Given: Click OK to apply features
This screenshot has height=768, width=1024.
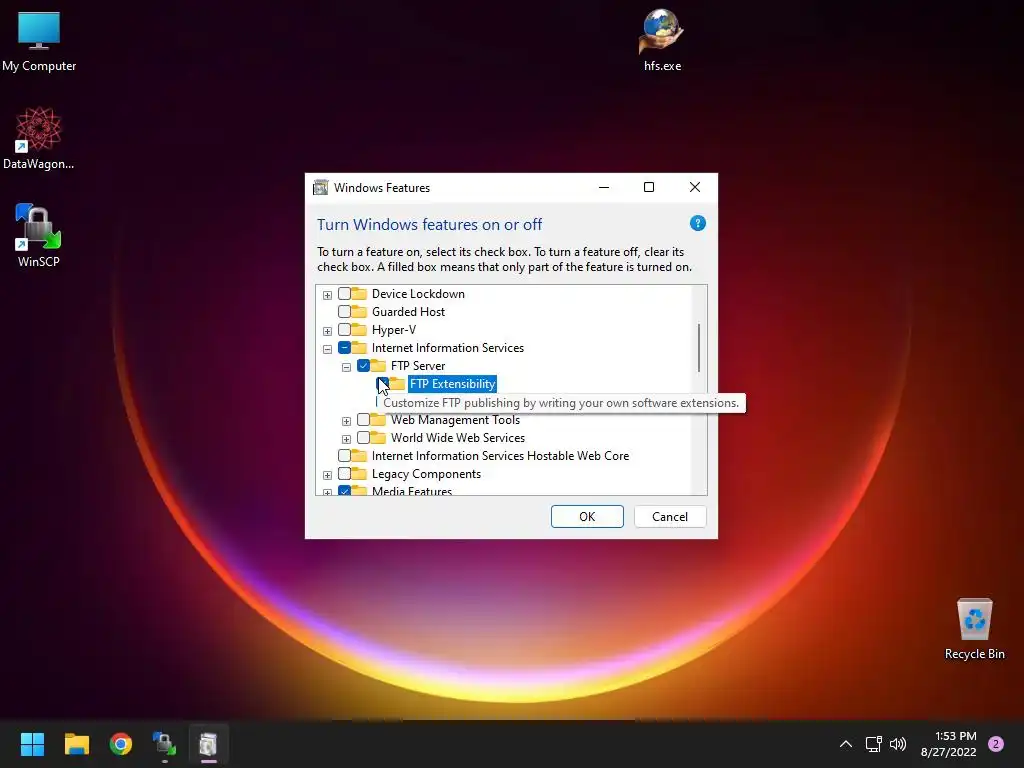Looking at the screenshot, I should coord(587,517).
